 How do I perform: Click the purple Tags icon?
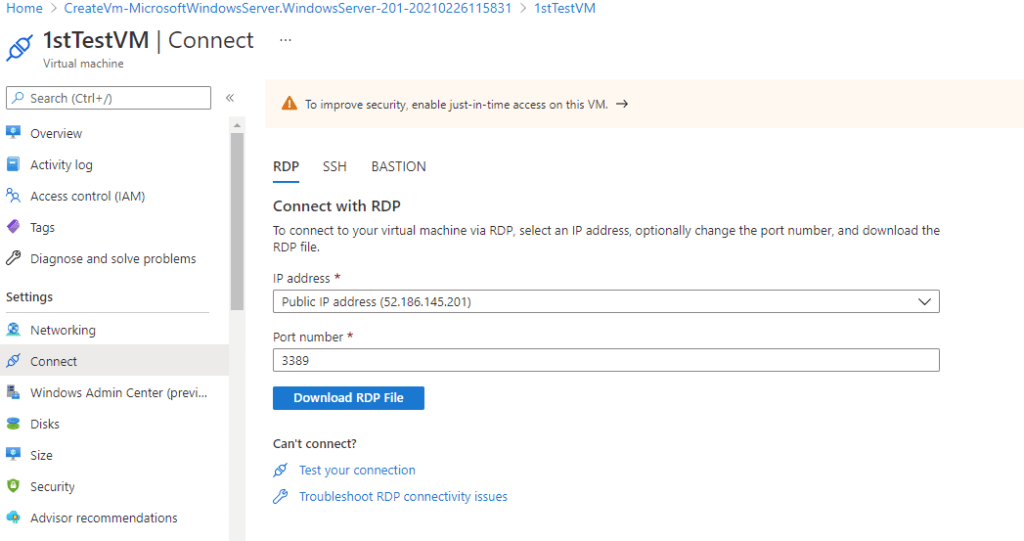(13, 227)
